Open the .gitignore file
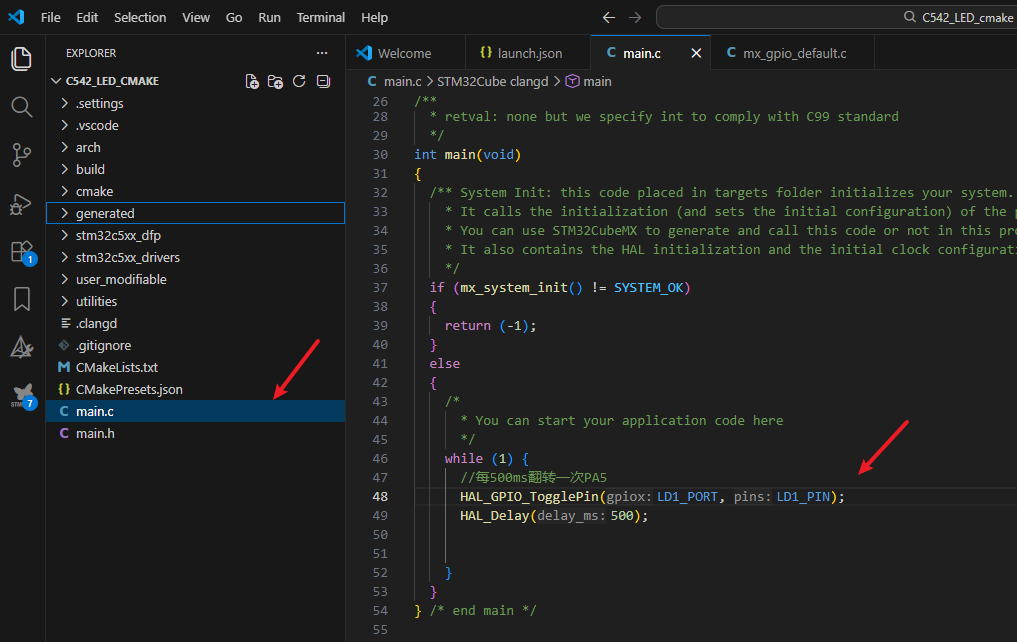This screenshot has width=1017, height=642. pyautogui.click(x=195, y=346)
